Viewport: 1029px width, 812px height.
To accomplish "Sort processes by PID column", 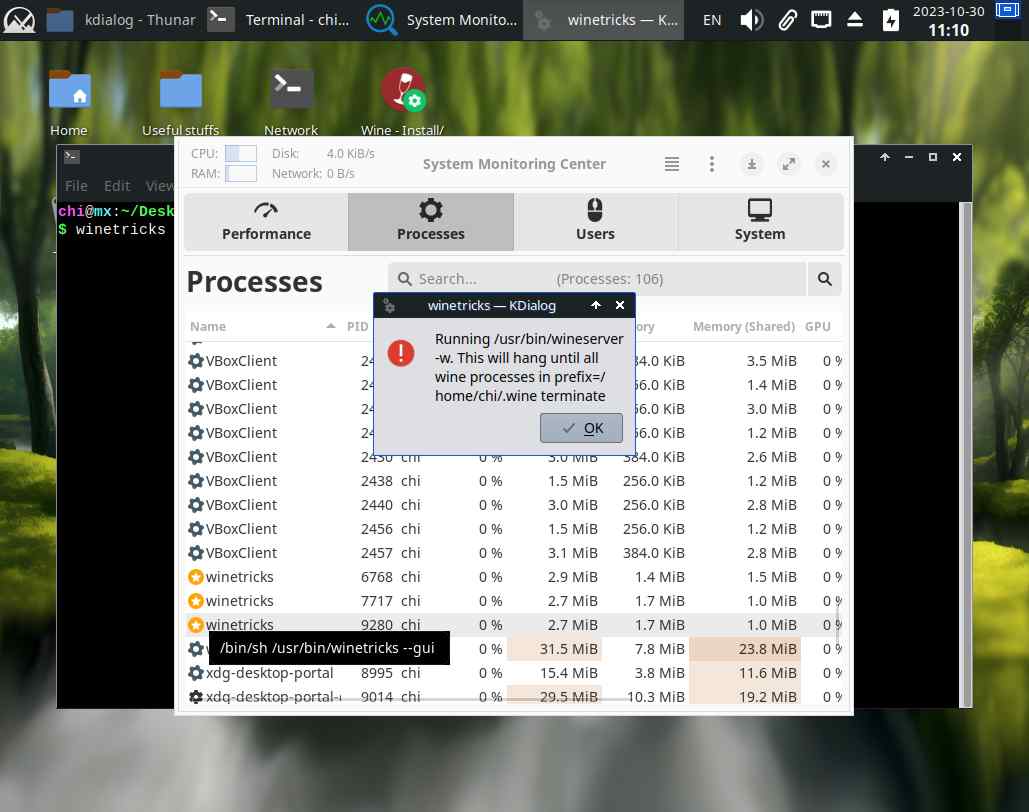I will 358,326.
